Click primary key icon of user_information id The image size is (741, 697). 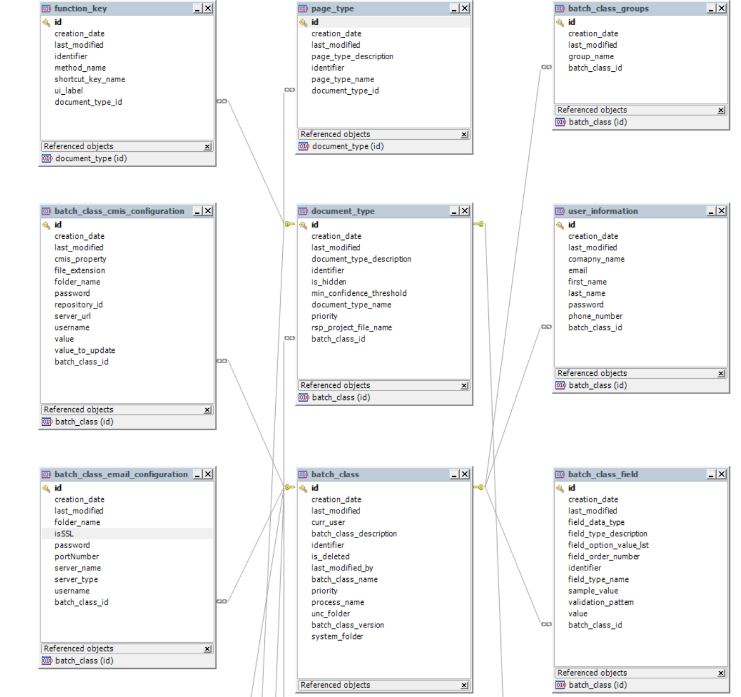(x=560, y=225)
